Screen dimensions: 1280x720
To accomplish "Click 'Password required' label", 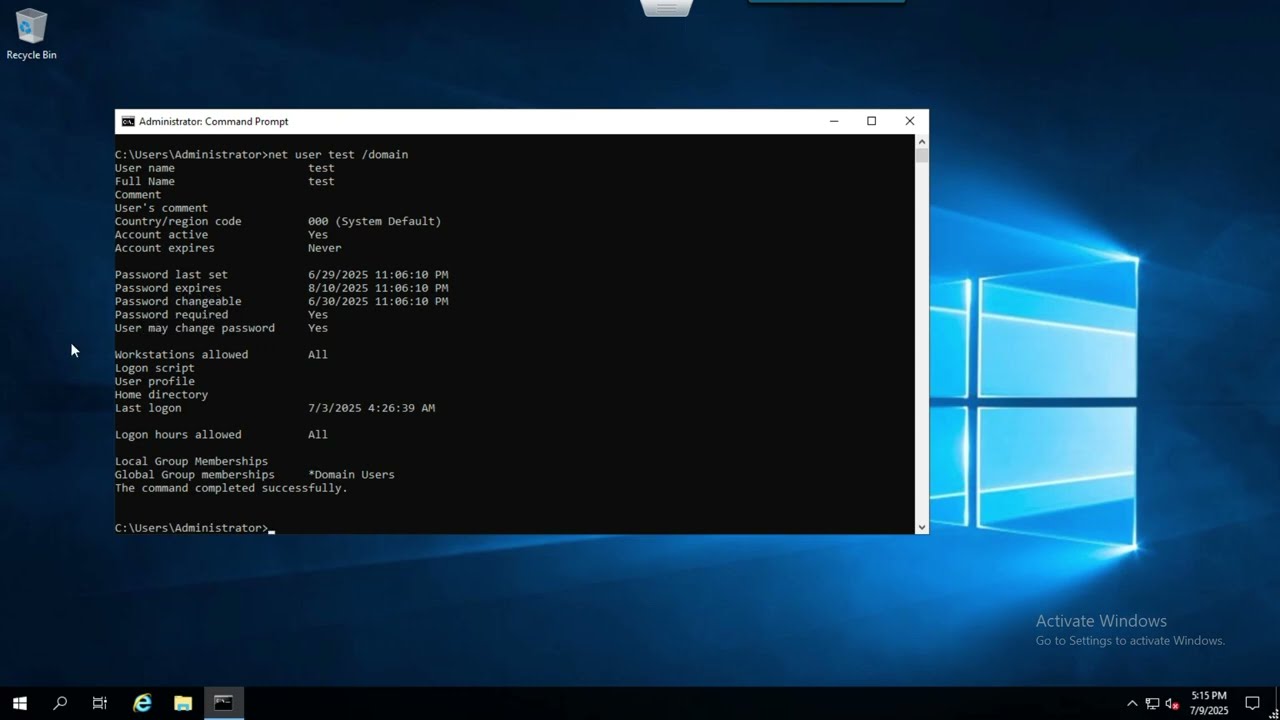I will (x=171, y=315).
